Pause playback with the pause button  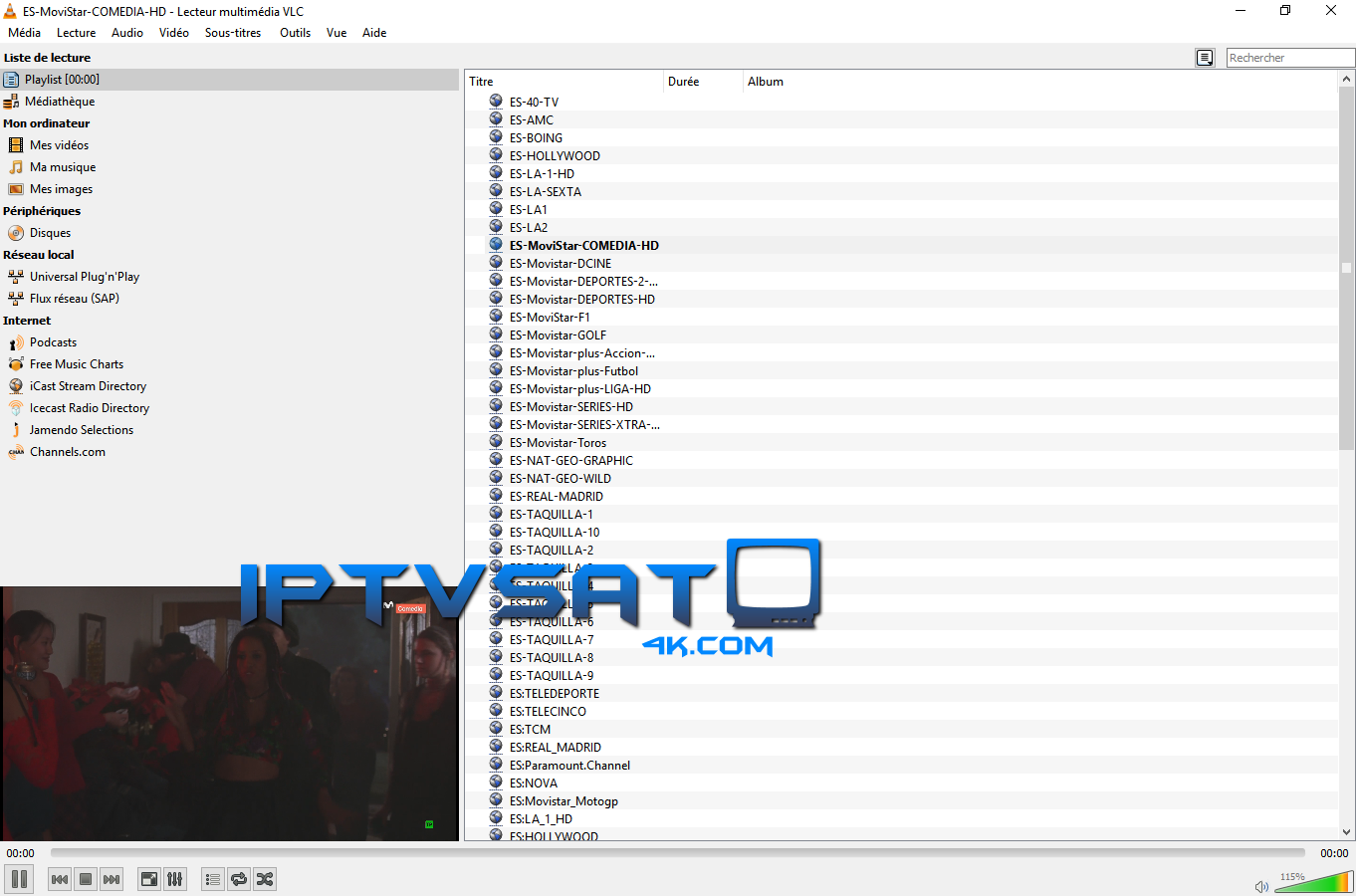(19, 879)
